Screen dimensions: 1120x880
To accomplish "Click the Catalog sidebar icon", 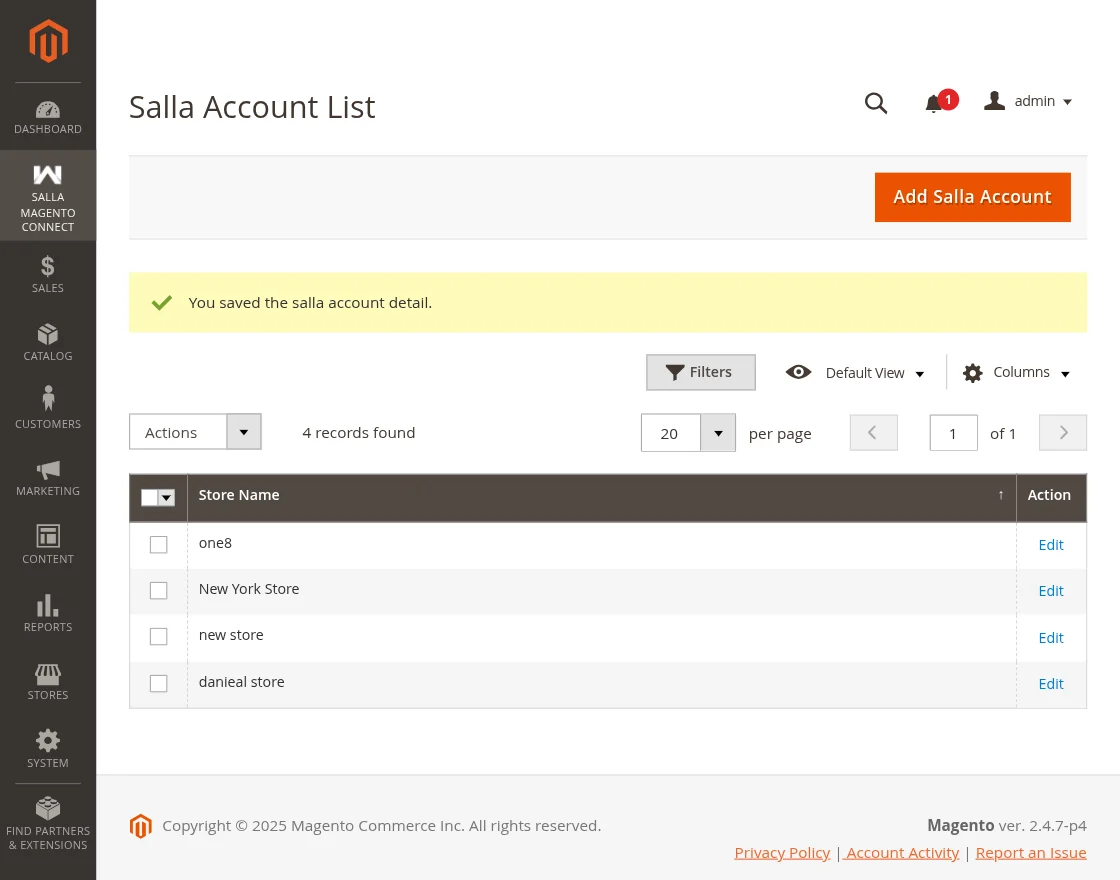I will coord(48,334).
